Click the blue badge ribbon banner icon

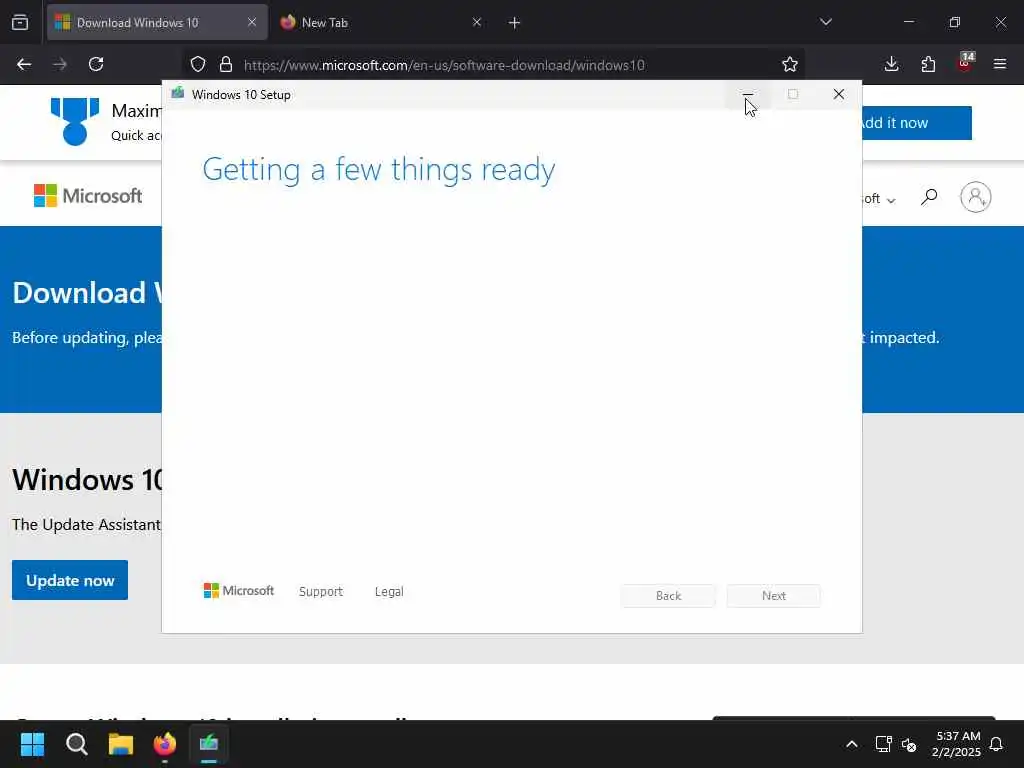click(x=75, y=121)
